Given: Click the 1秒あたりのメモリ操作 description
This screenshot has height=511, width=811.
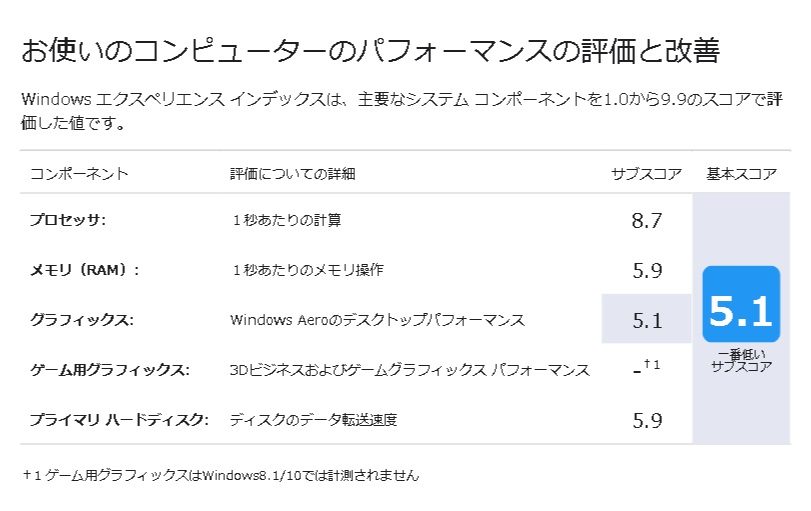Looking at the screenshot, I should pyautogui.click(x=307, y=270).
